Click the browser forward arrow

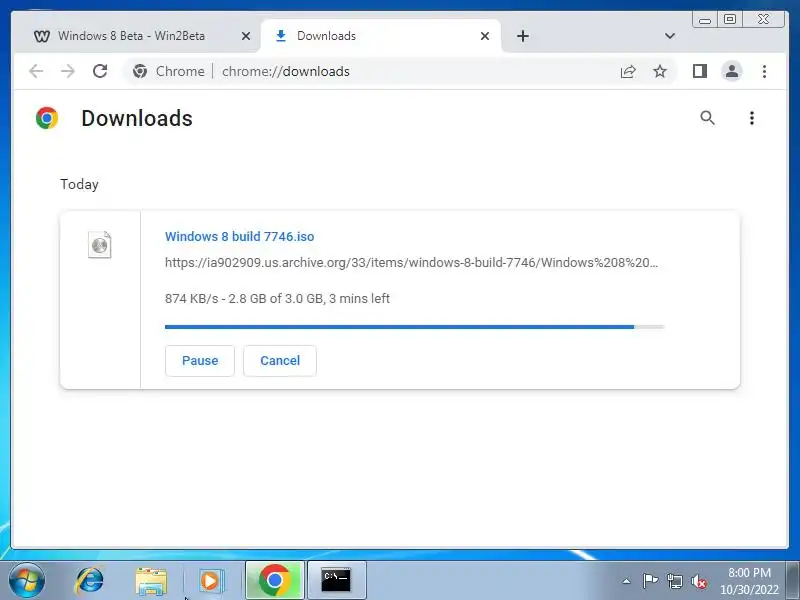[x=68, y=71]
